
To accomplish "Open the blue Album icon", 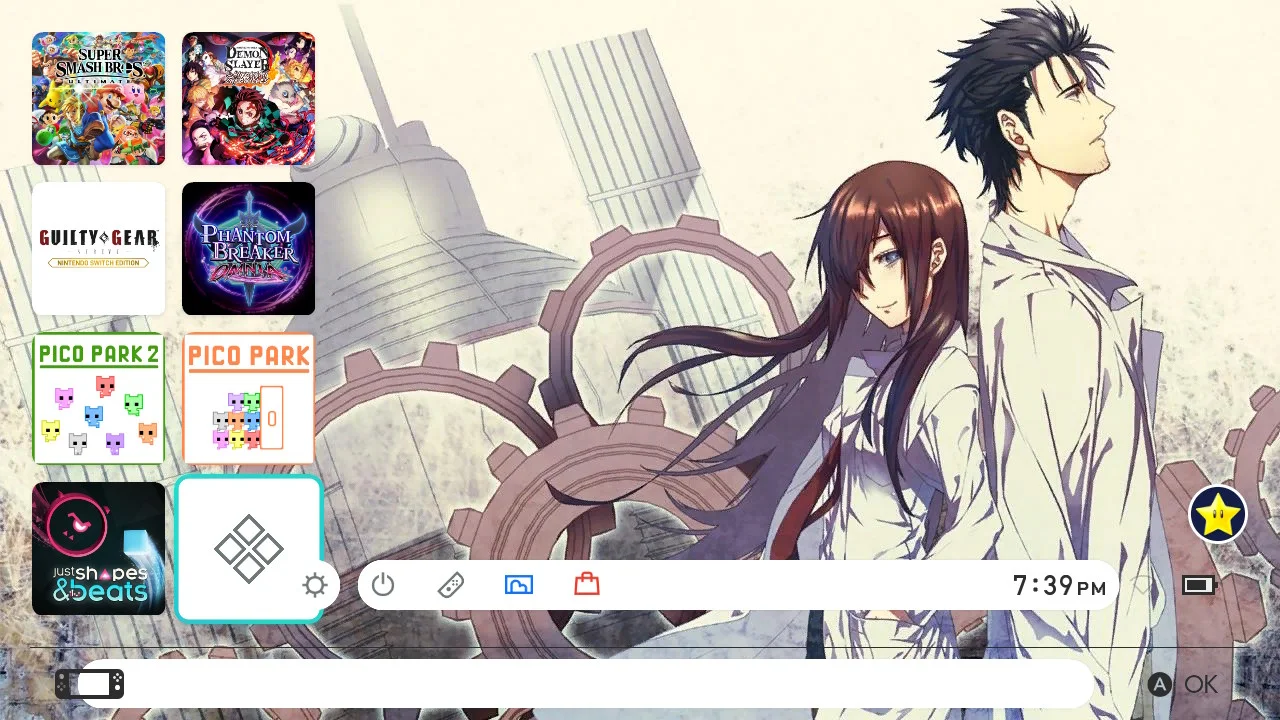I will click(519, 585).
